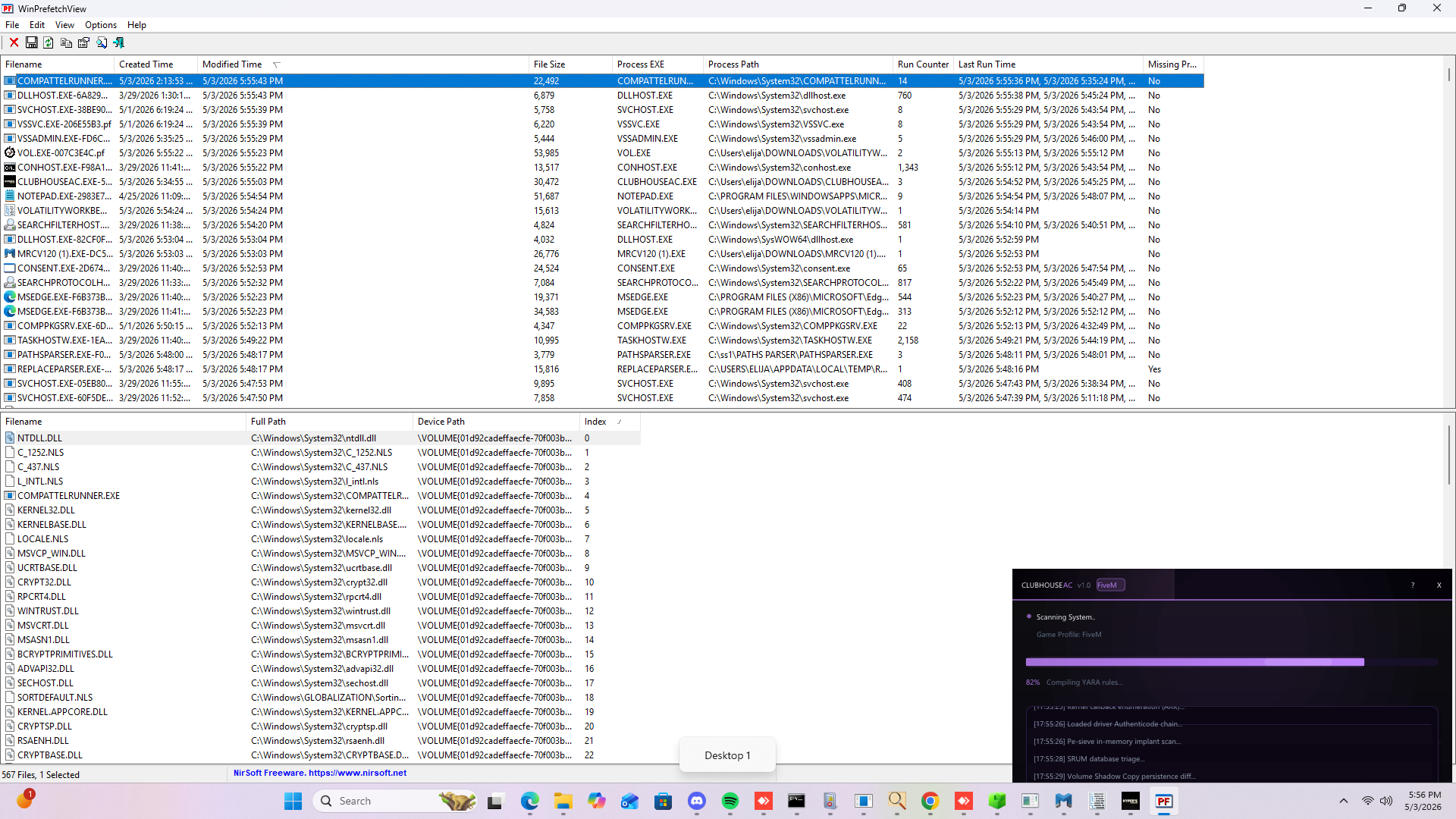Image resolution: width=1456 pixels, height=819 pixels.
Task: Sort by the Run Counter column header
Action: pos(923,64)
